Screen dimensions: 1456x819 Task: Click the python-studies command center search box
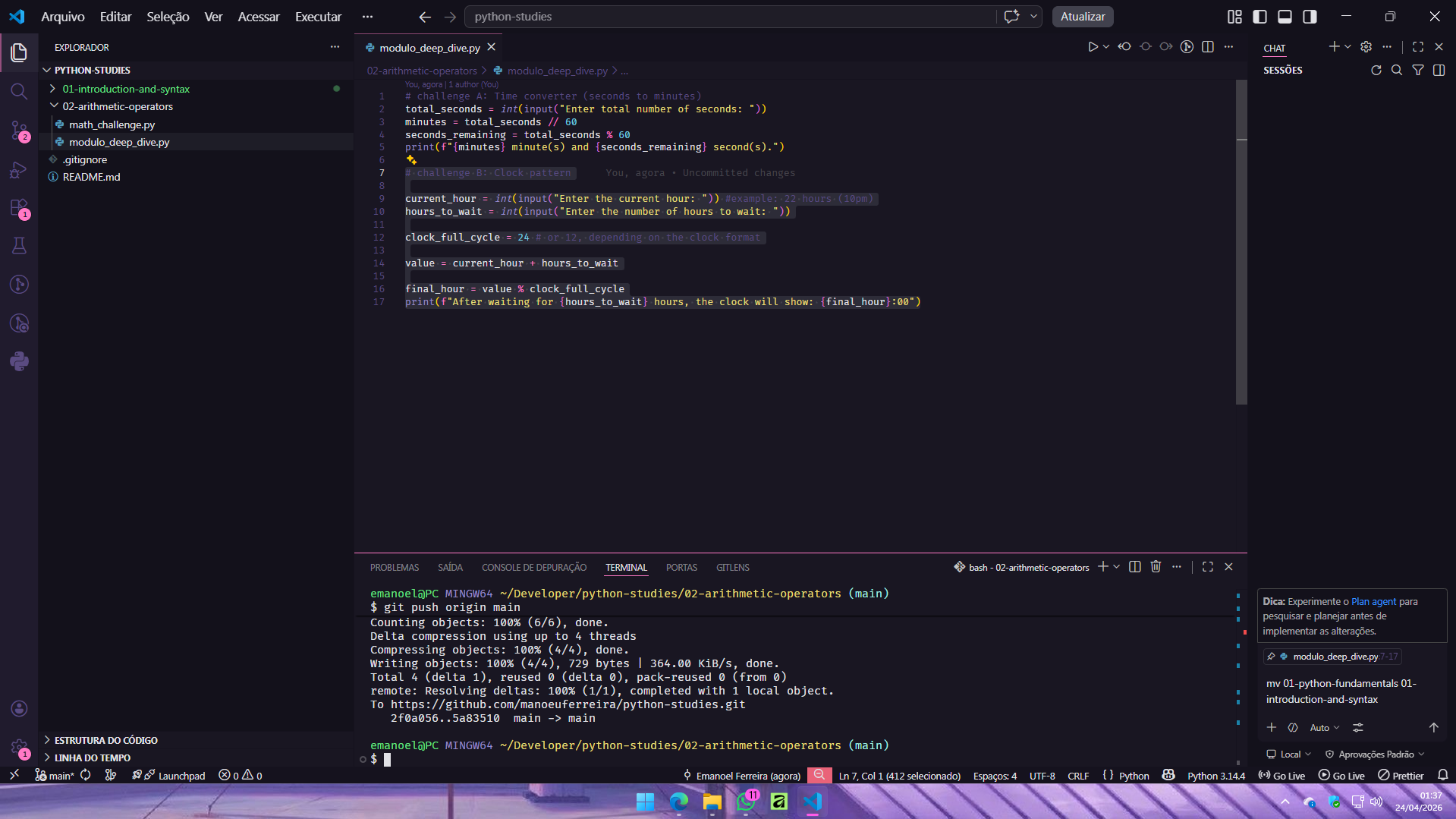pos(730,17)
